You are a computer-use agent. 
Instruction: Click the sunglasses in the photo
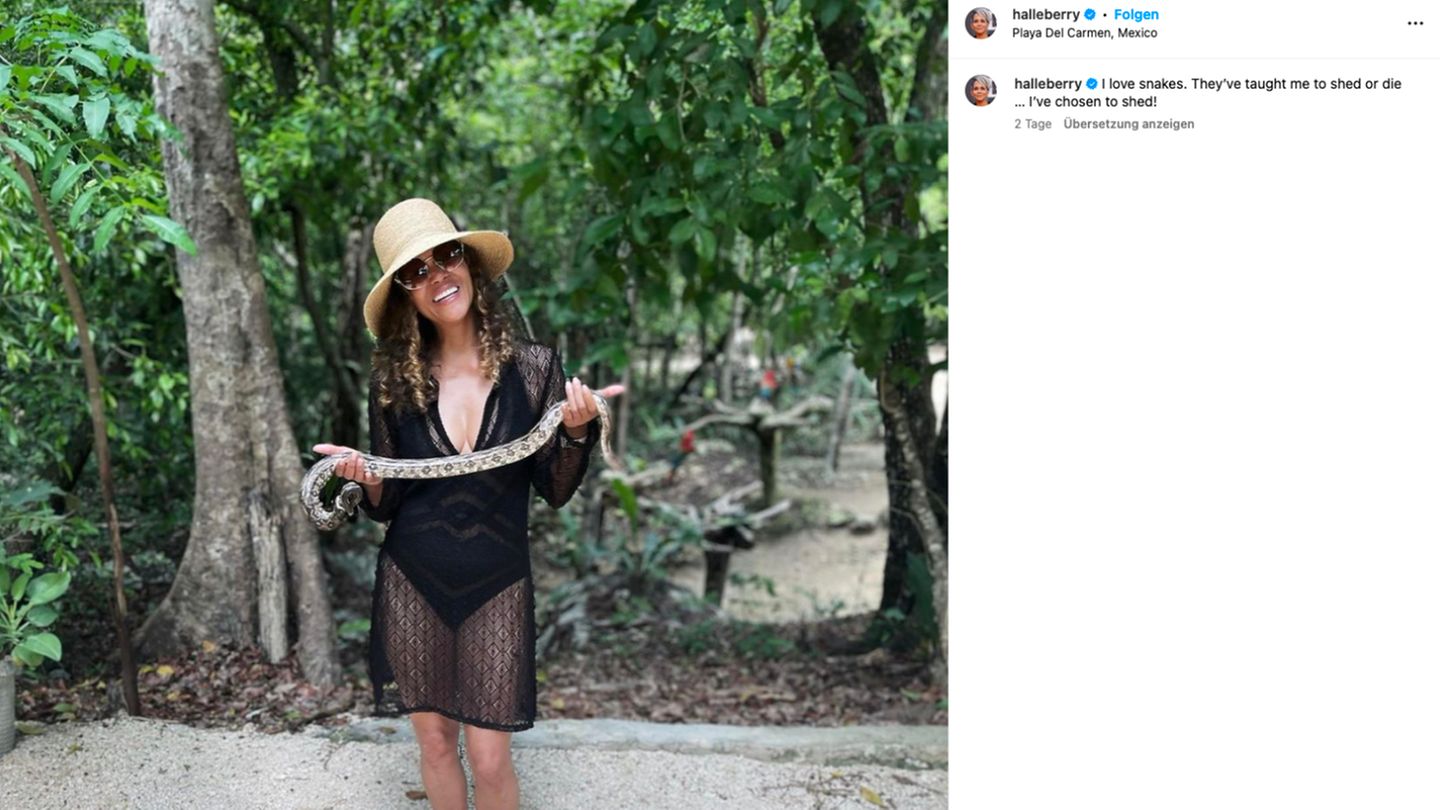430,266
